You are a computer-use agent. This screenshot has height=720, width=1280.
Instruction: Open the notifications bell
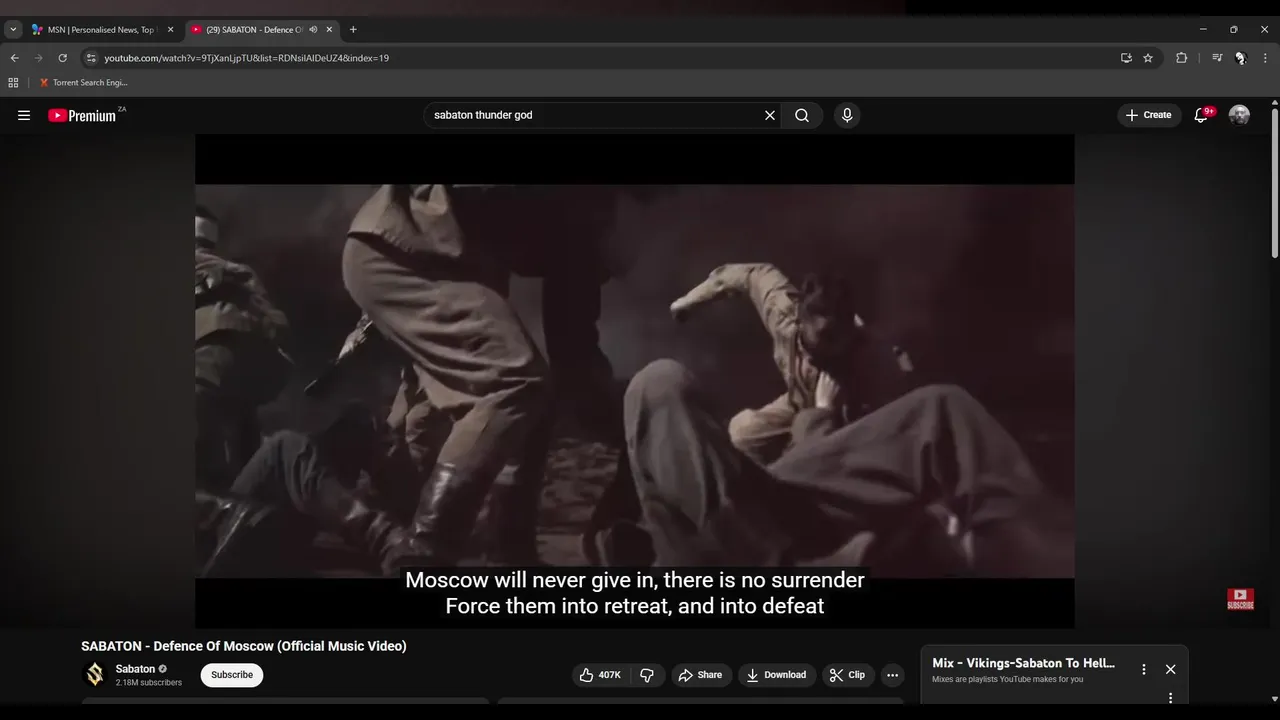pyautogui.click(x=1202, y=115)
